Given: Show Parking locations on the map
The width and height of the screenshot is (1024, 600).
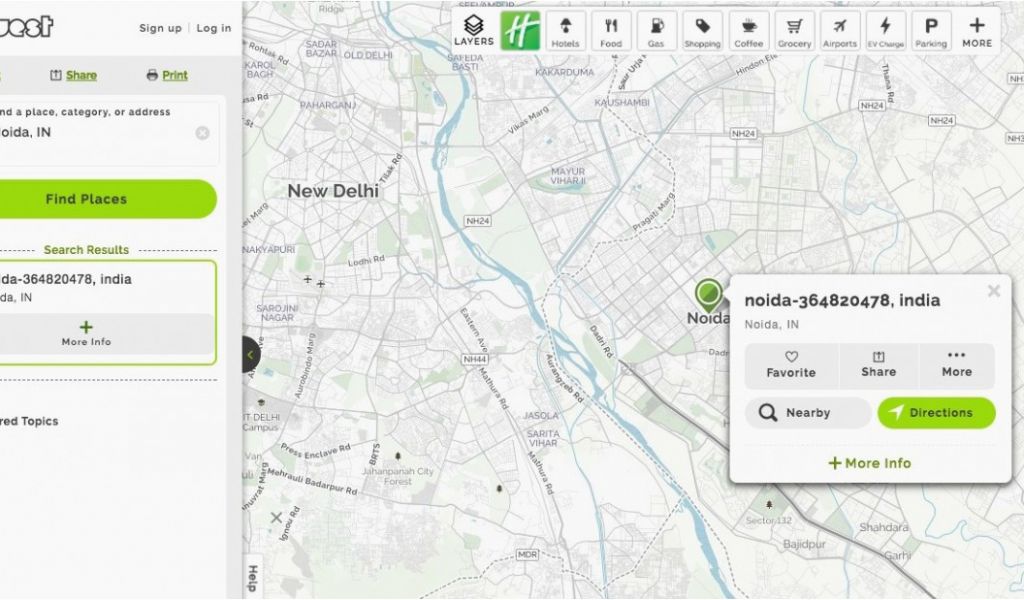Looking at the screenshot, I should [931, 30].
